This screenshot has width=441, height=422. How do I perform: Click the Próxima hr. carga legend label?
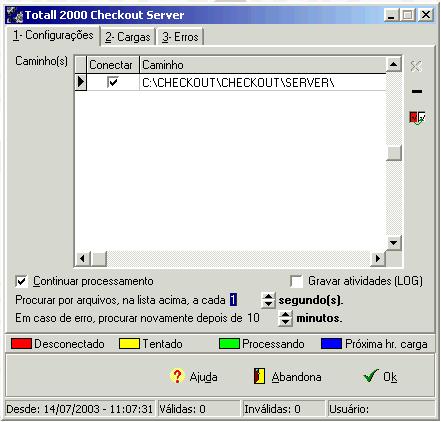(386, 344)
